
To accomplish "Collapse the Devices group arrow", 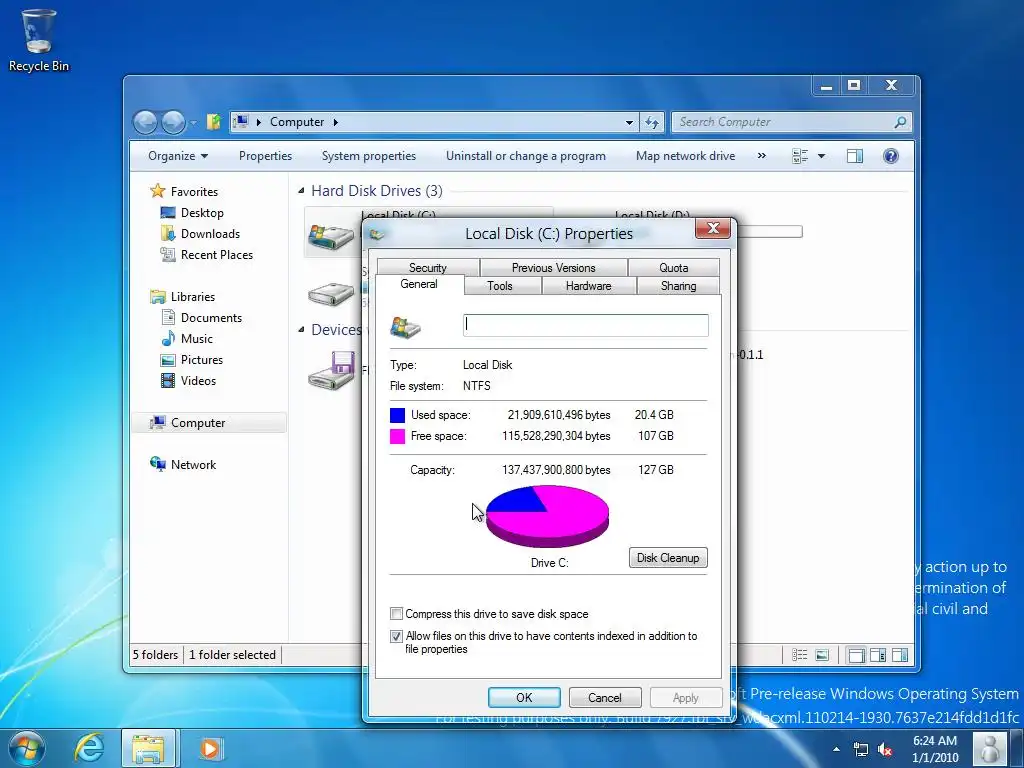I will point(301,329).
